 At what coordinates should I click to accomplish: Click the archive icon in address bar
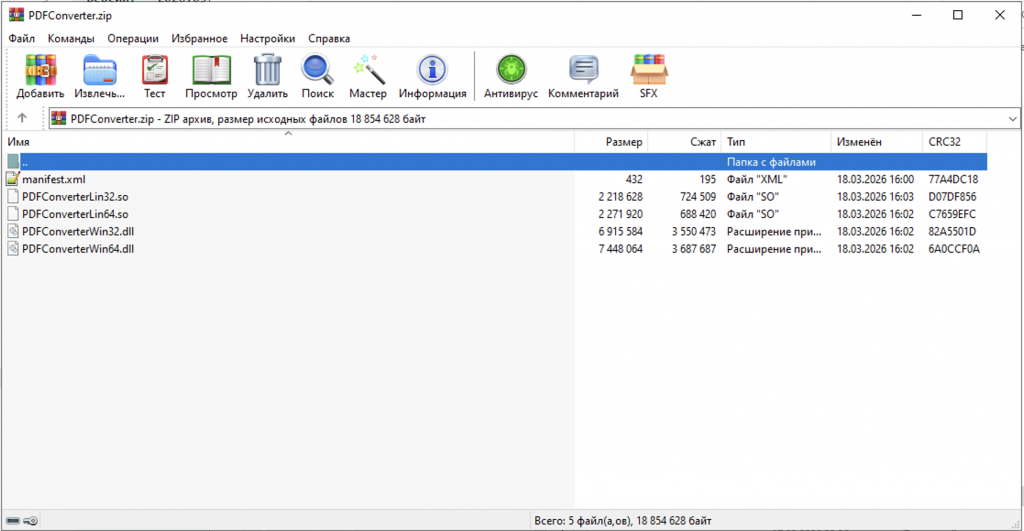[59, 118]
